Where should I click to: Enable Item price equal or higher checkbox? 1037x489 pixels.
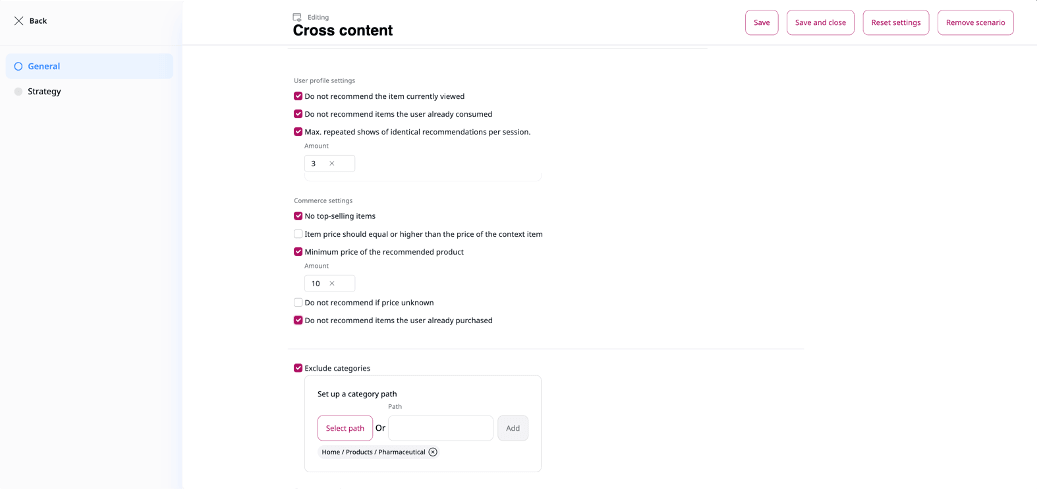pos(298,234)
